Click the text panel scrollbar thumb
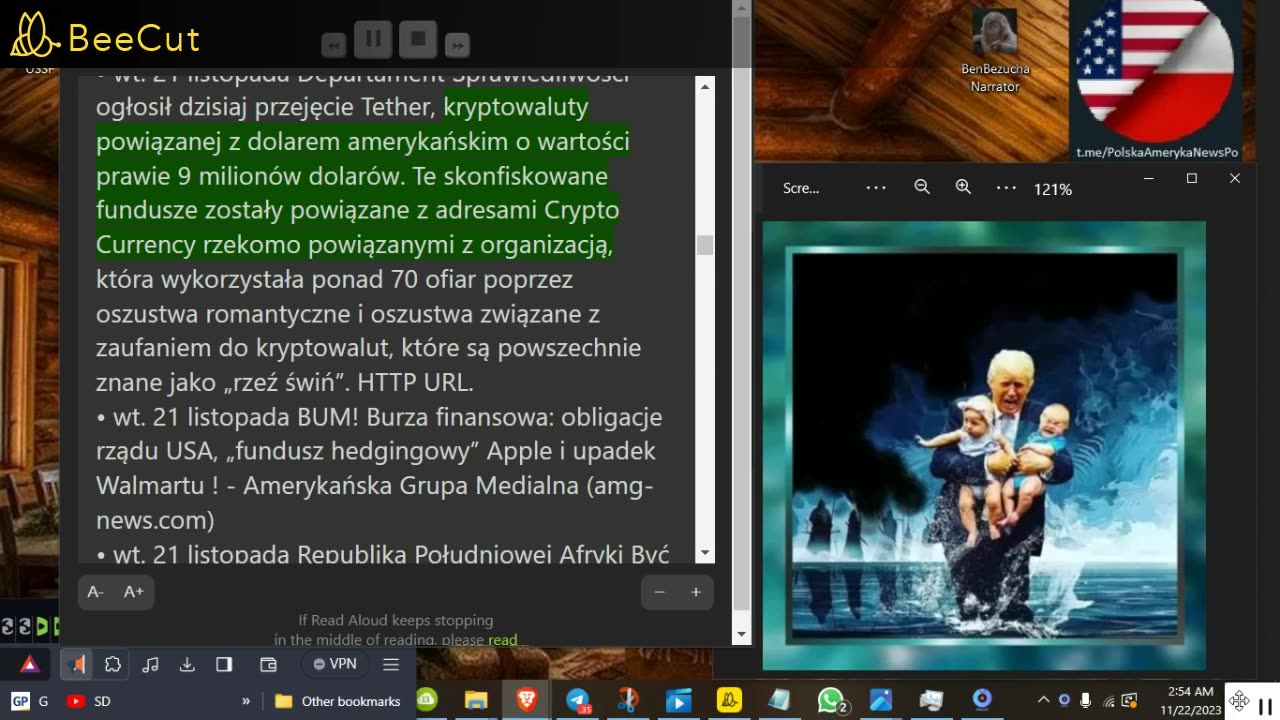Image resolution: width=1280 pixels, height=720 pixels. (705, 245)
